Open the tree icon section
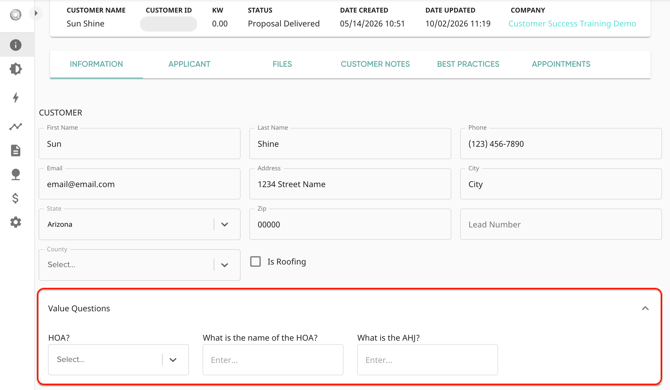 tap(16, 174)
